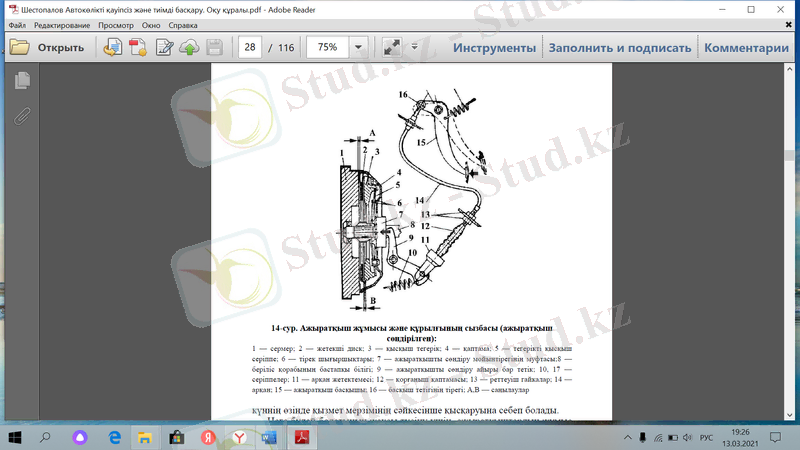This screenshot has height=450, width=800.
Task: Click the cloud upload icon in toolbar
Action: tap(188, 47)
